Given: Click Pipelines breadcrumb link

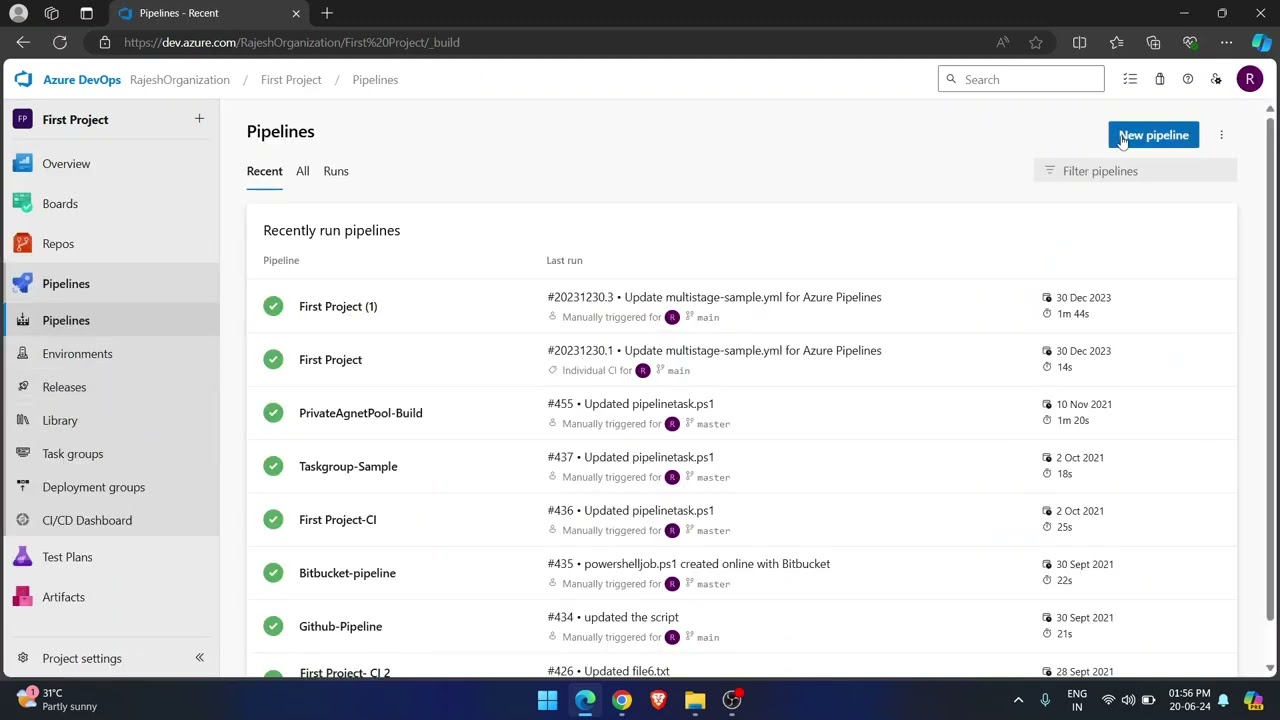Looking at the screenshot, I should tap(375, 80).
